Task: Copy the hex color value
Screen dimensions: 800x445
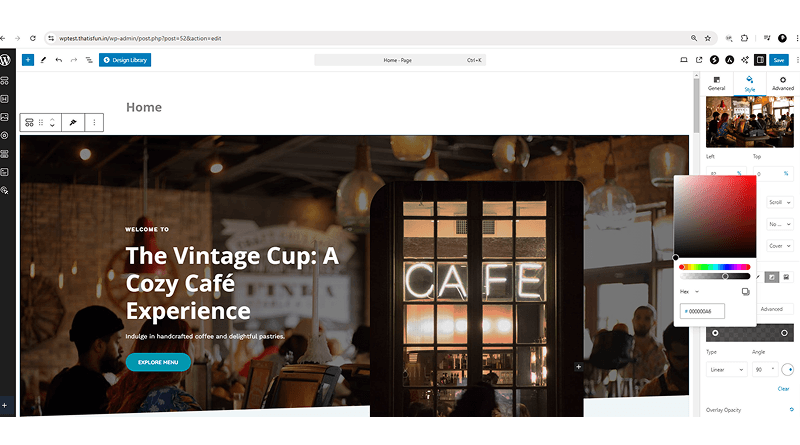Action: point(745,291)
